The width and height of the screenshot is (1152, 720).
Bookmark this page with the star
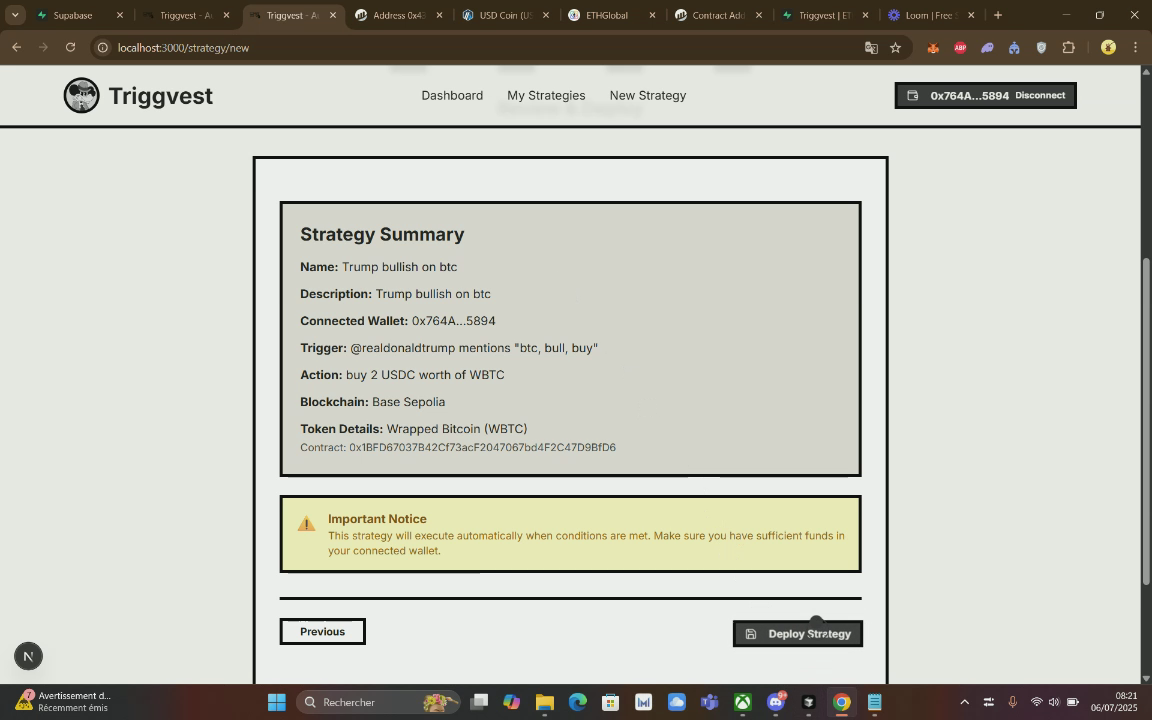pyautogui.click(x=896, y=48)
